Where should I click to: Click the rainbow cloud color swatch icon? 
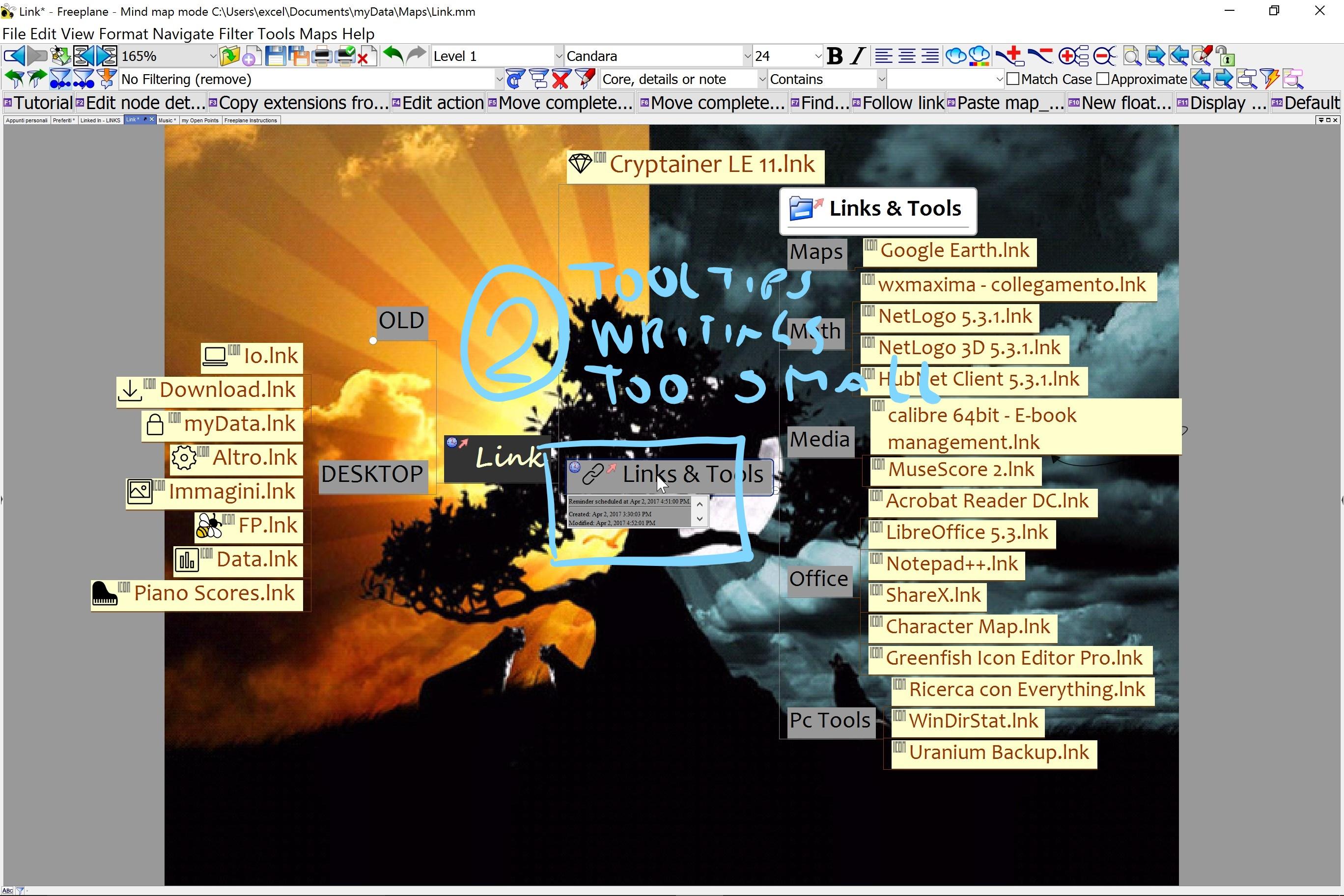tap(979, 56)
